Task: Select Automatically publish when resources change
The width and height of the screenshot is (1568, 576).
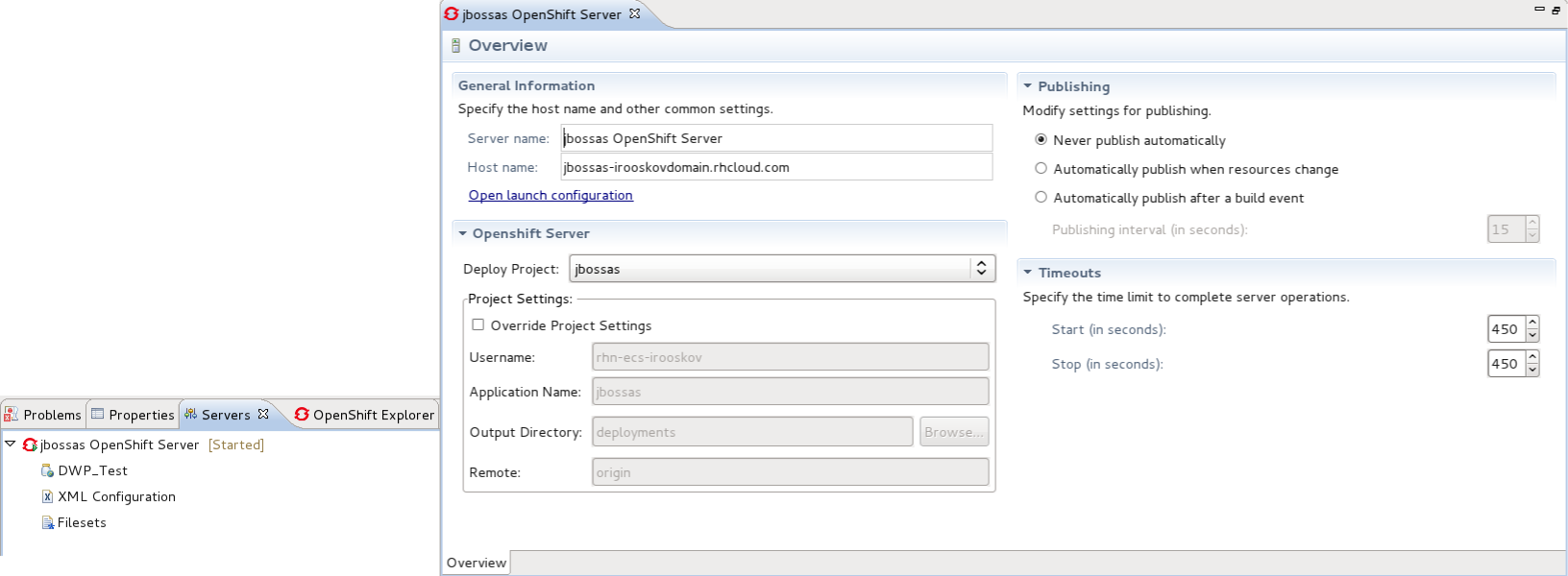Action: click(1041, 168)
